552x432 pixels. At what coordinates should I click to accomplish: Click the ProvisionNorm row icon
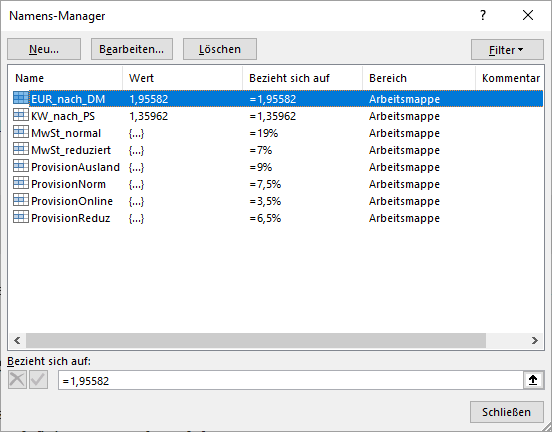click(21, 183)
